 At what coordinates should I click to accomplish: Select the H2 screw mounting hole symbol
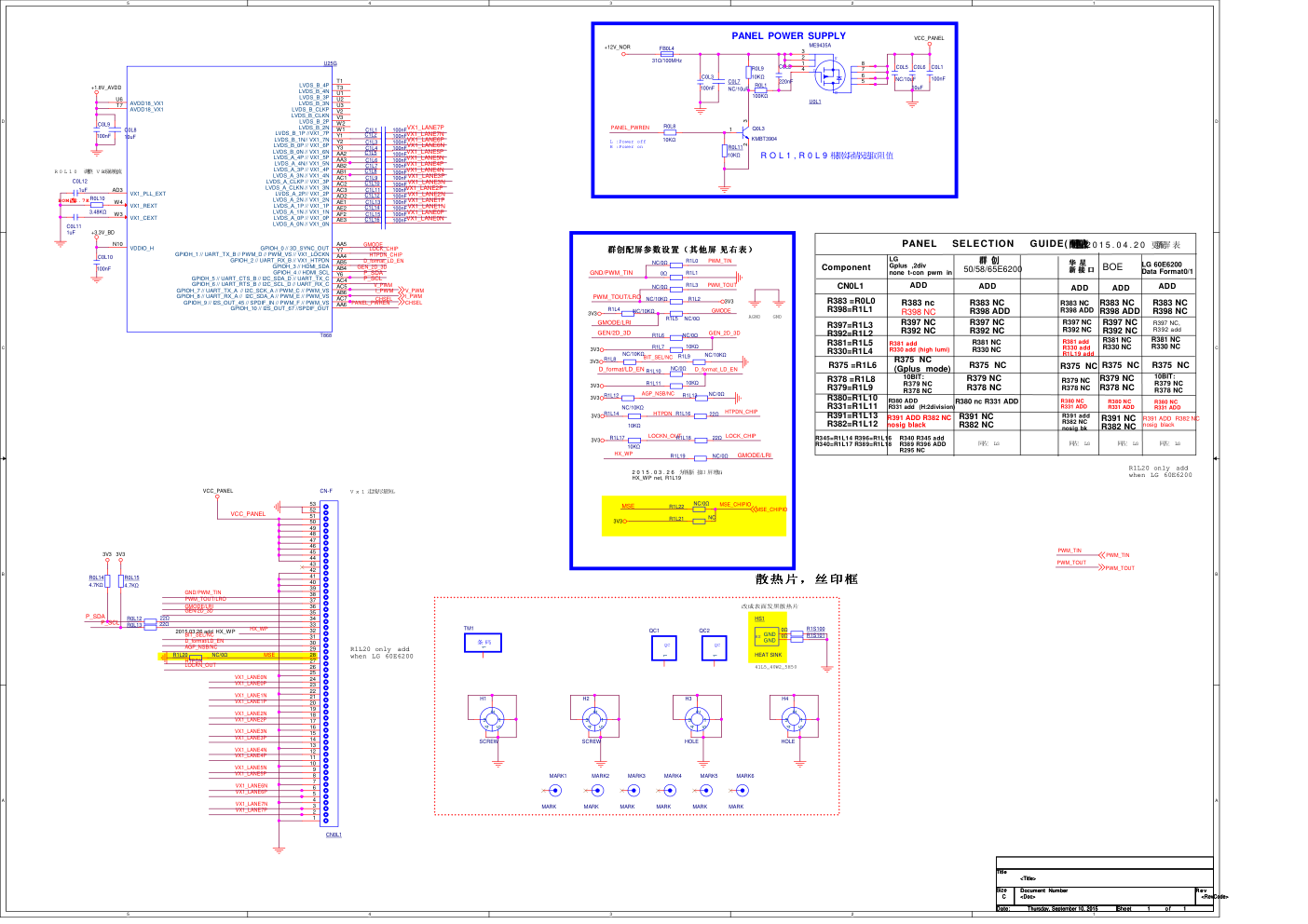(x=593, y=718)
